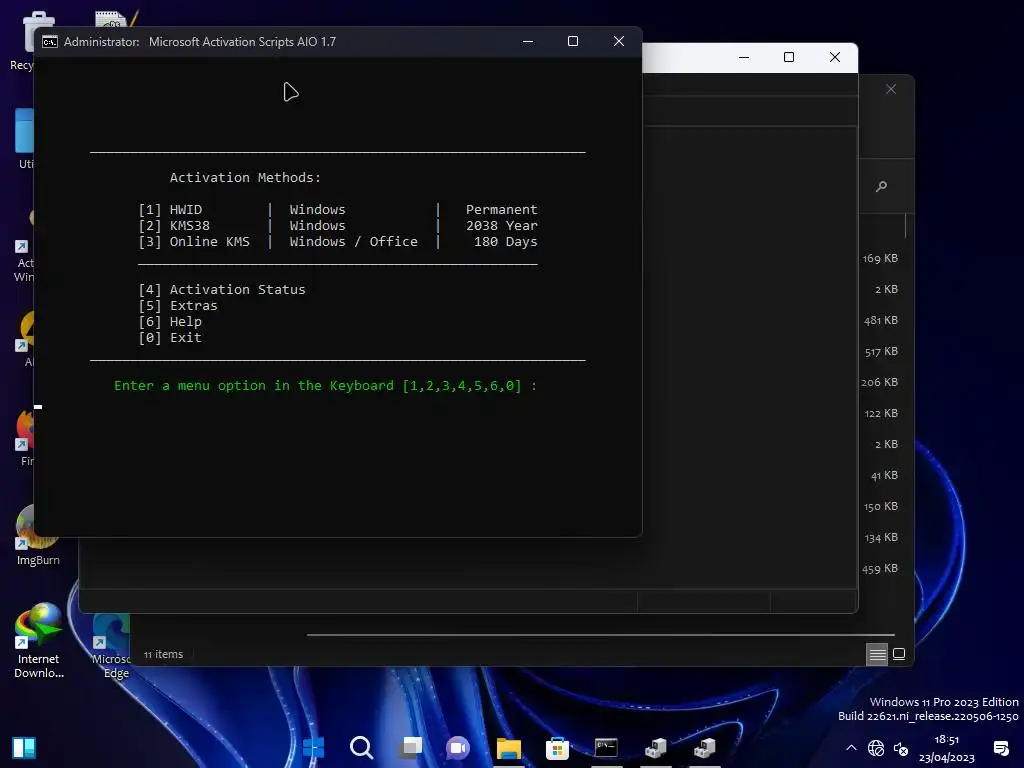Open the second installer icon on the taskbar

click(705, 747)
